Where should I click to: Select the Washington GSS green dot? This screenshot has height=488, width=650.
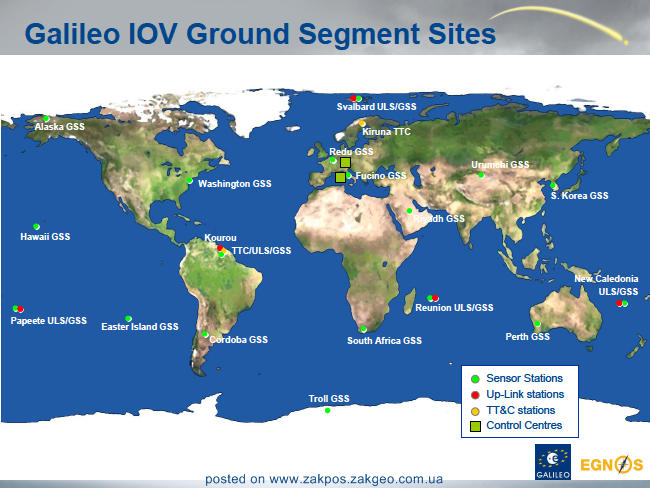[x=189, y=180]
